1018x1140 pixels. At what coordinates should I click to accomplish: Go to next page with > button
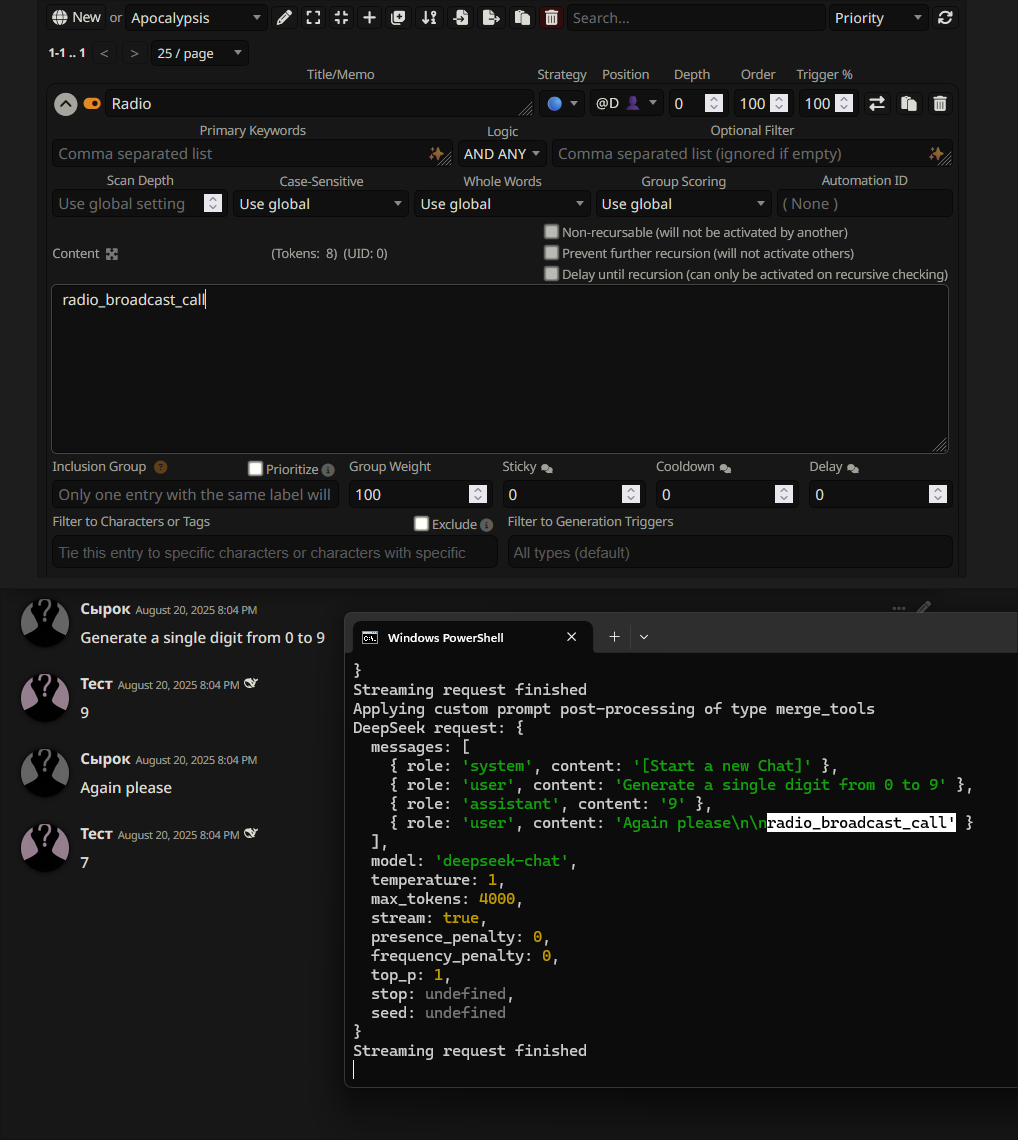tap(134, 53)
